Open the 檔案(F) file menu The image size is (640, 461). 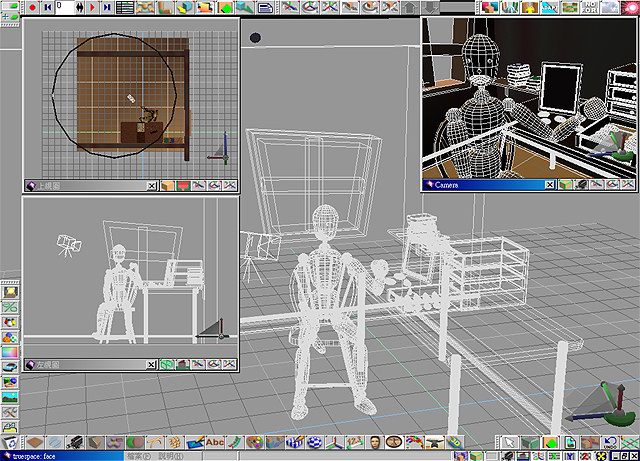click(140, 455)
